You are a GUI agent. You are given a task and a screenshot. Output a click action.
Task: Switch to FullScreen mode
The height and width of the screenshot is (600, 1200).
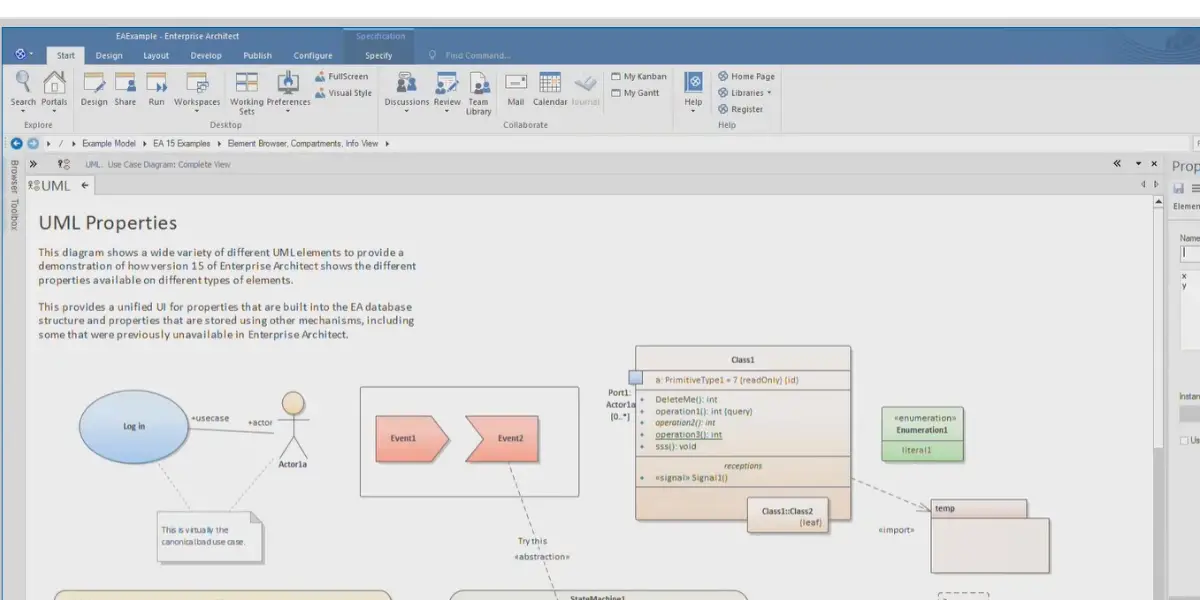[x=341, y=76]
